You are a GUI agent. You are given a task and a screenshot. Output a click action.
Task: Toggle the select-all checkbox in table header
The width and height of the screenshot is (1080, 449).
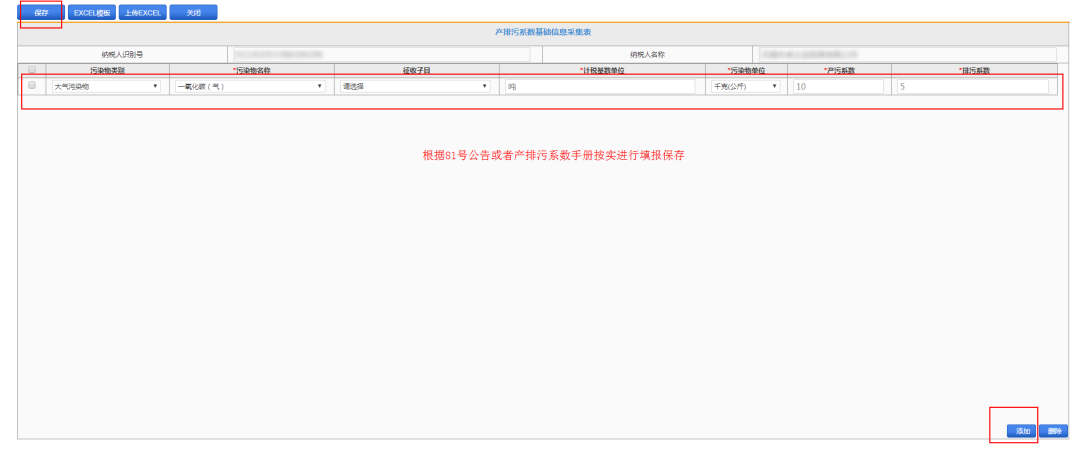[32, 70]
